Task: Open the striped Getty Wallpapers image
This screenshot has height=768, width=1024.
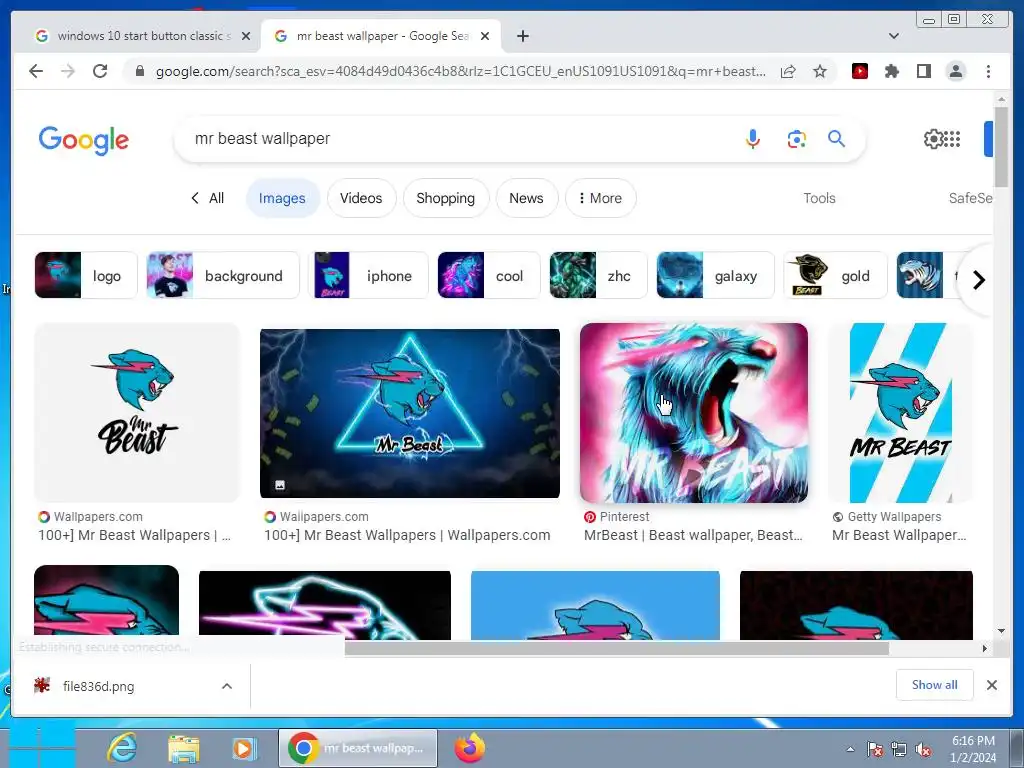Action: pos(900,413)
